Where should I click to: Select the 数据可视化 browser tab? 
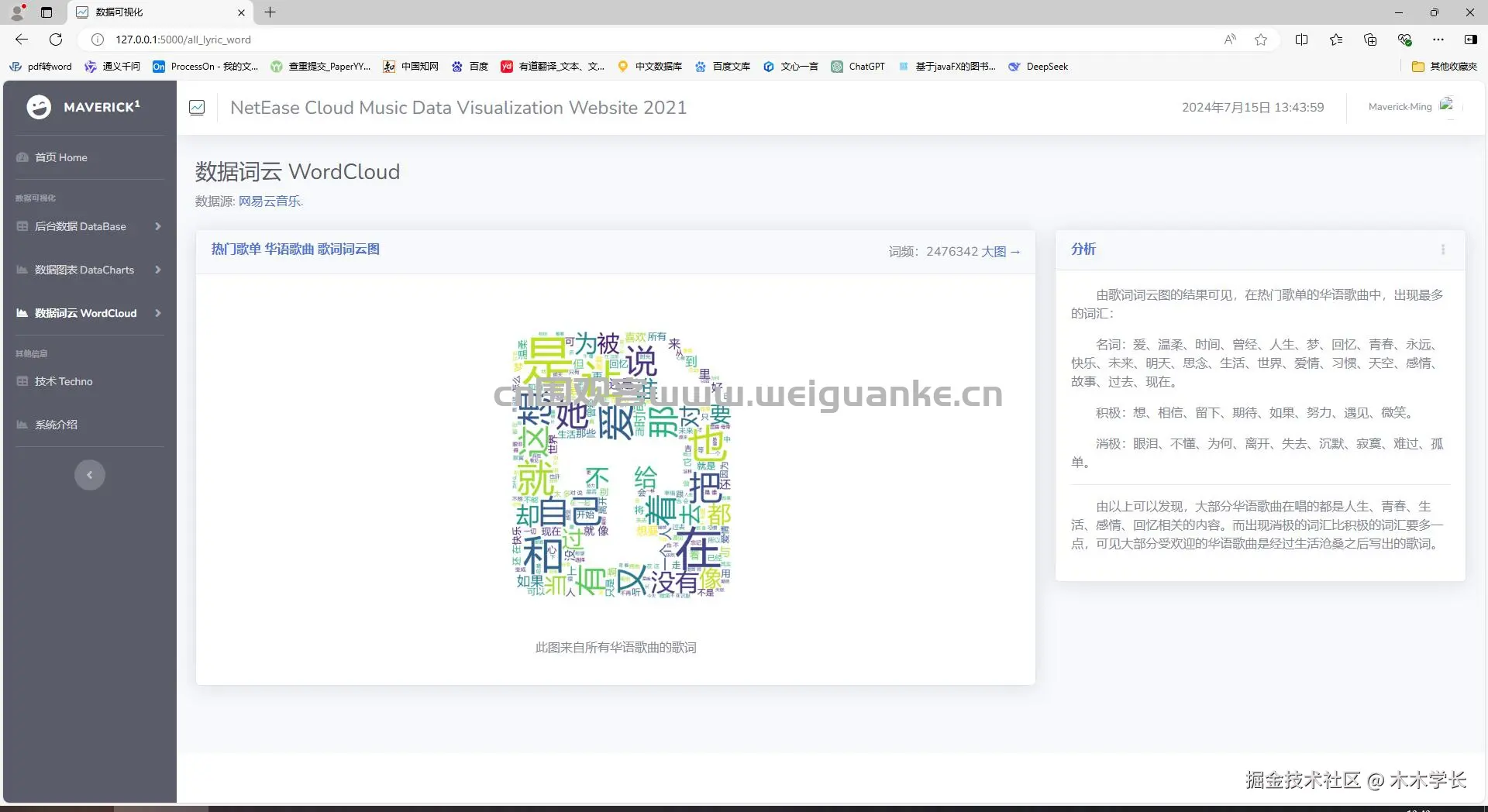[x=161, y=12]
